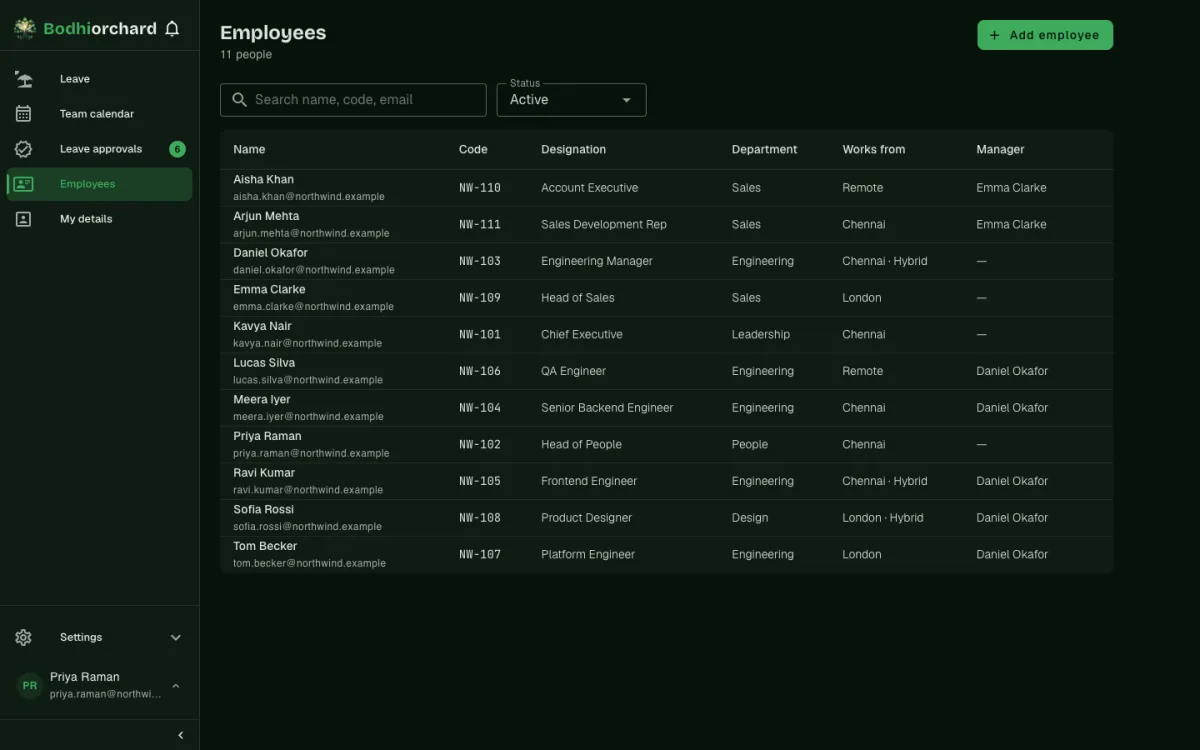The image size is (1200, 750).
Task: Open Arjun Mehta's name
Action: pos(266,216)
